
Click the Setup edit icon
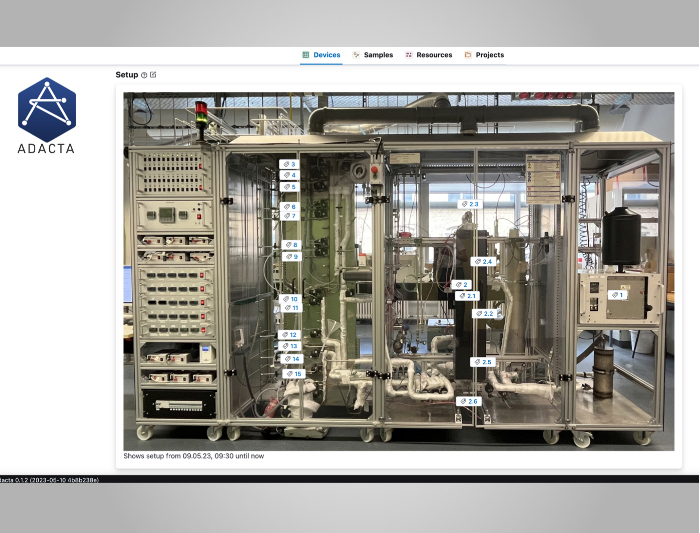click(153, 75)
